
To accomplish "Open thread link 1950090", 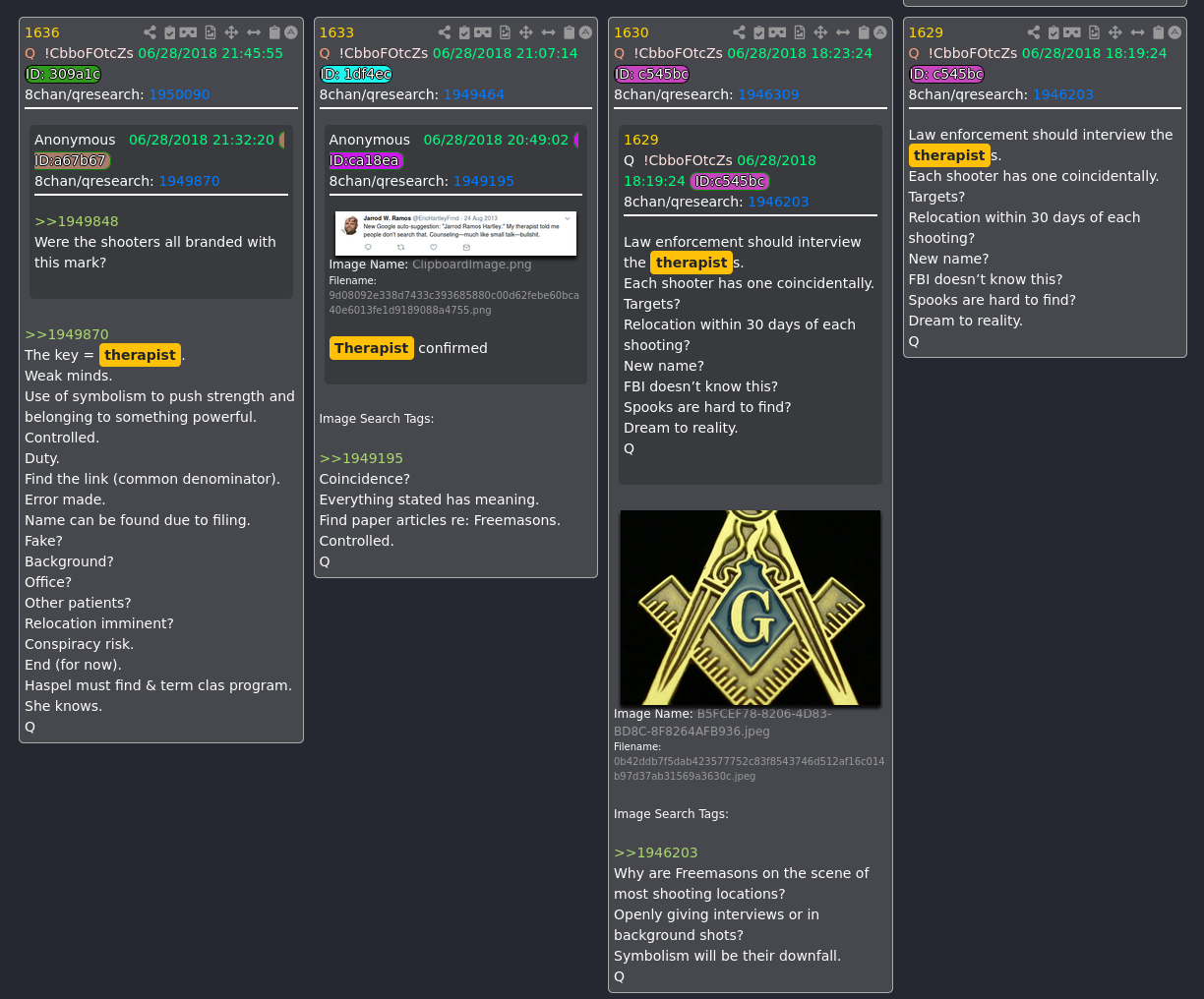I will tap(179, 94).
